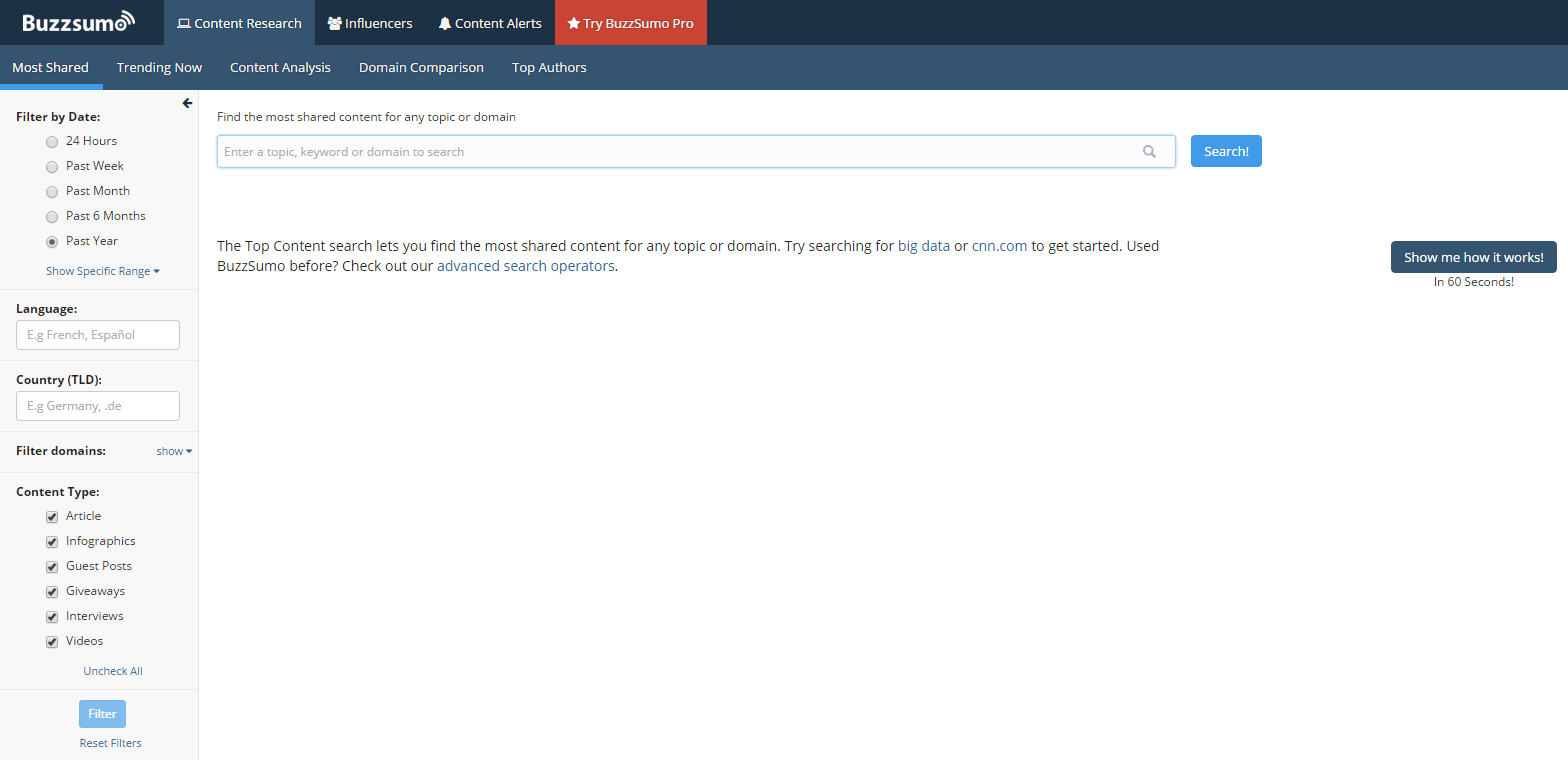
Task: Select the 24 Hours date filter
Action: (x=52, y=142)
